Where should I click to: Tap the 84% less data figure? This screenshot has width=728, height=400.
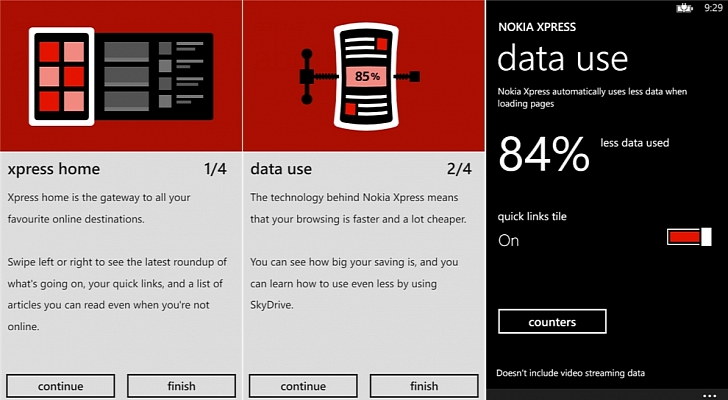coord(544,155)
